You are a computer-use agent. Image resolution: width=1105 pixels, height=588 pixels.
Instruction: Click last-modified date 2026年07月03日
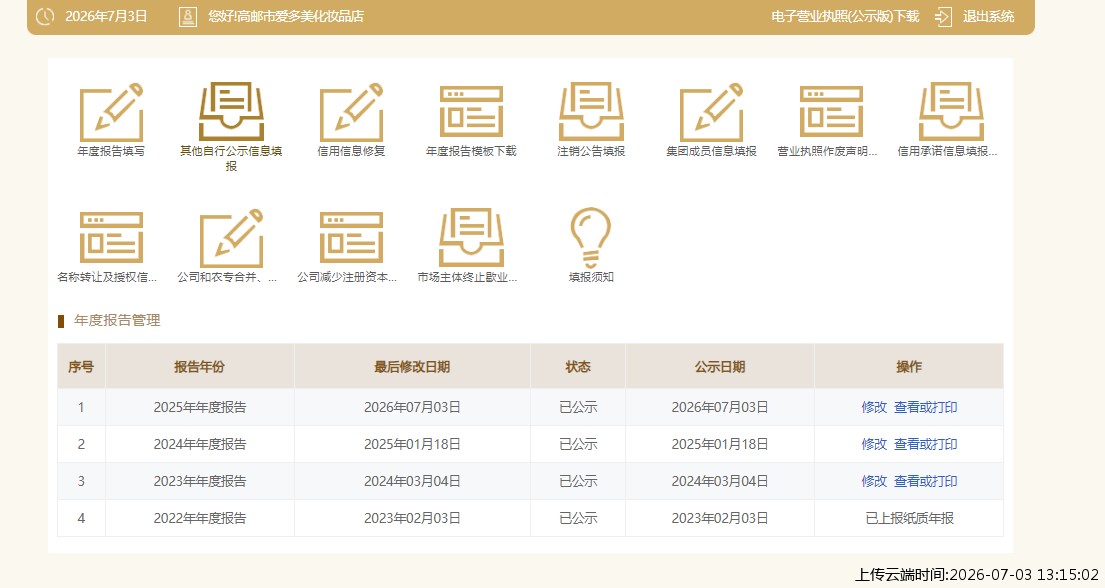pos(412,408)
